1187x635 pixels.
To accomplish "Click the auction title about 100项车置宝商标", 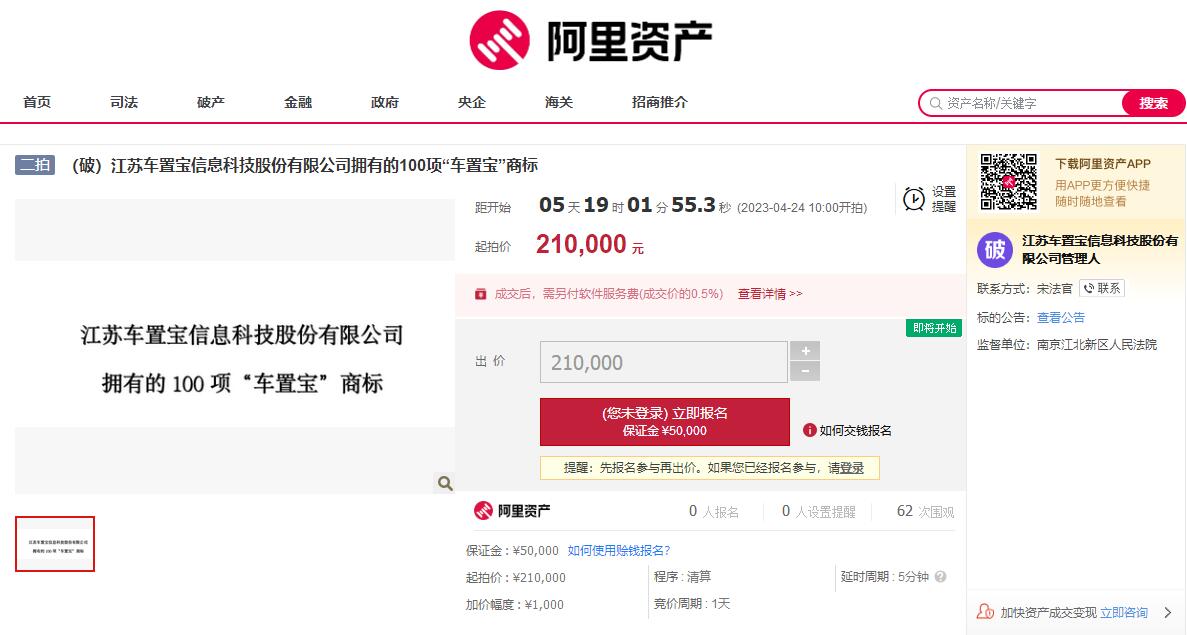I will [x=304, y=165].
